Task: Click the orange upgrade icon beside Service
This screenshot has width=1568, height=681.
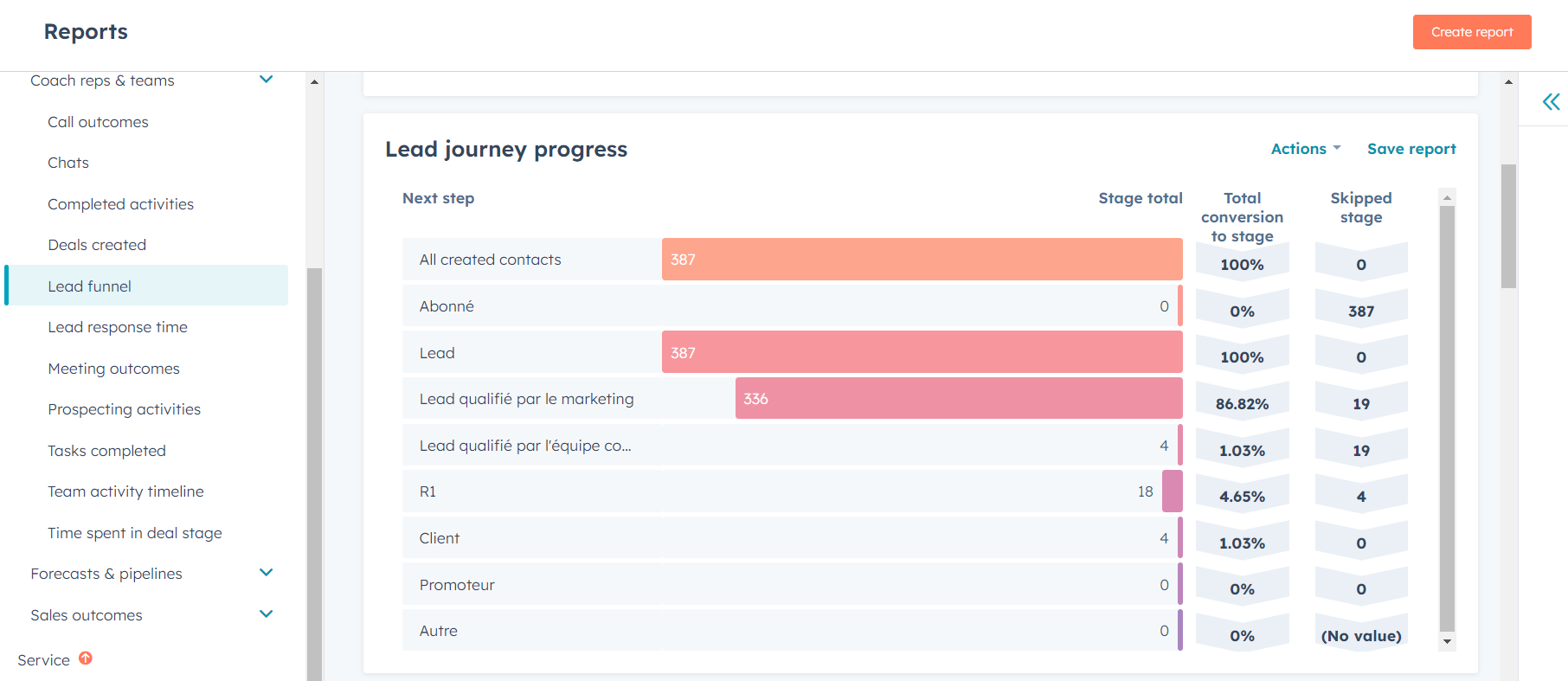Action: coord(86,659)
